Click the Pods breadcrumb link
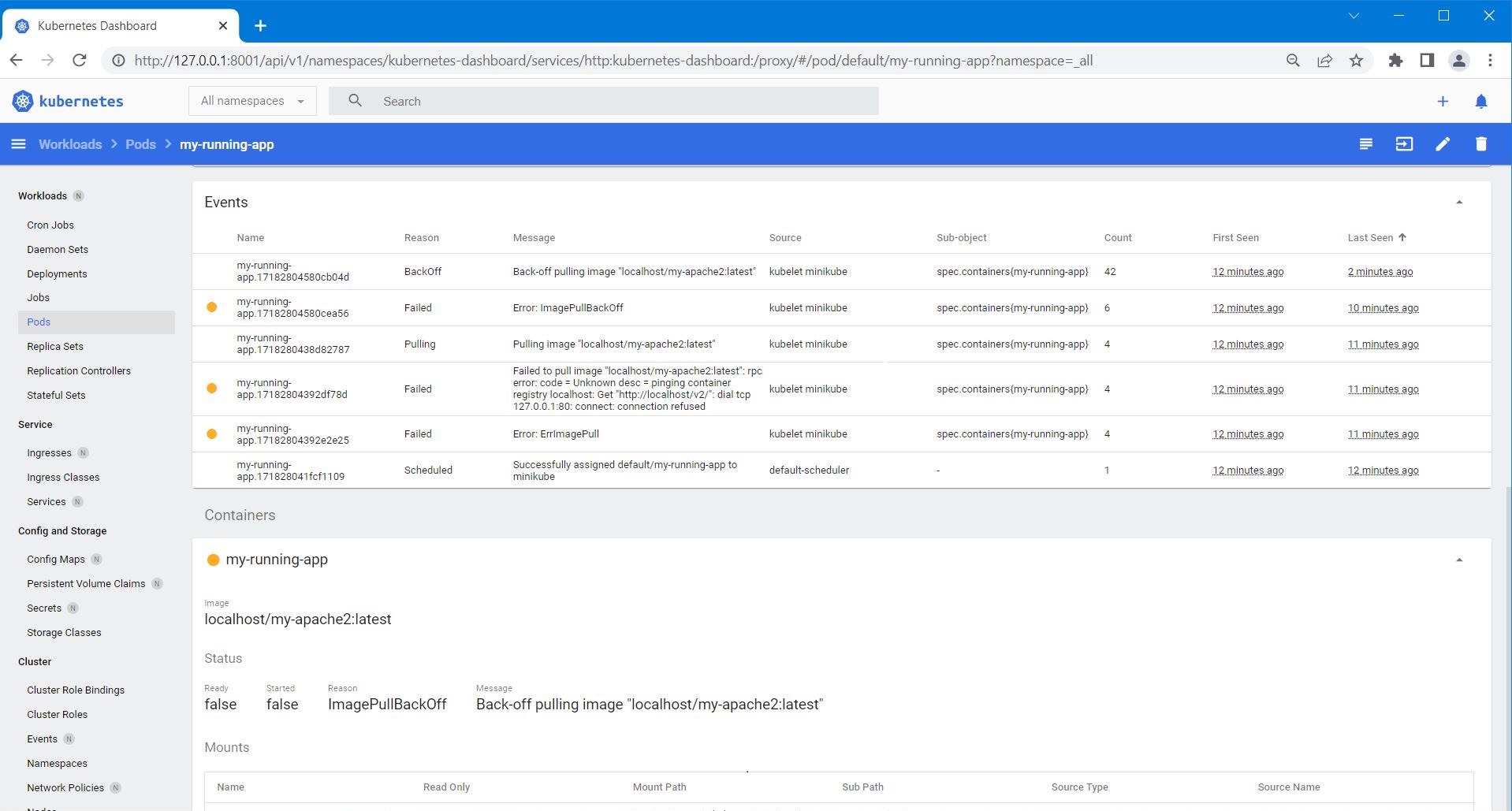The image size is (1512, 811). [140, 144]
